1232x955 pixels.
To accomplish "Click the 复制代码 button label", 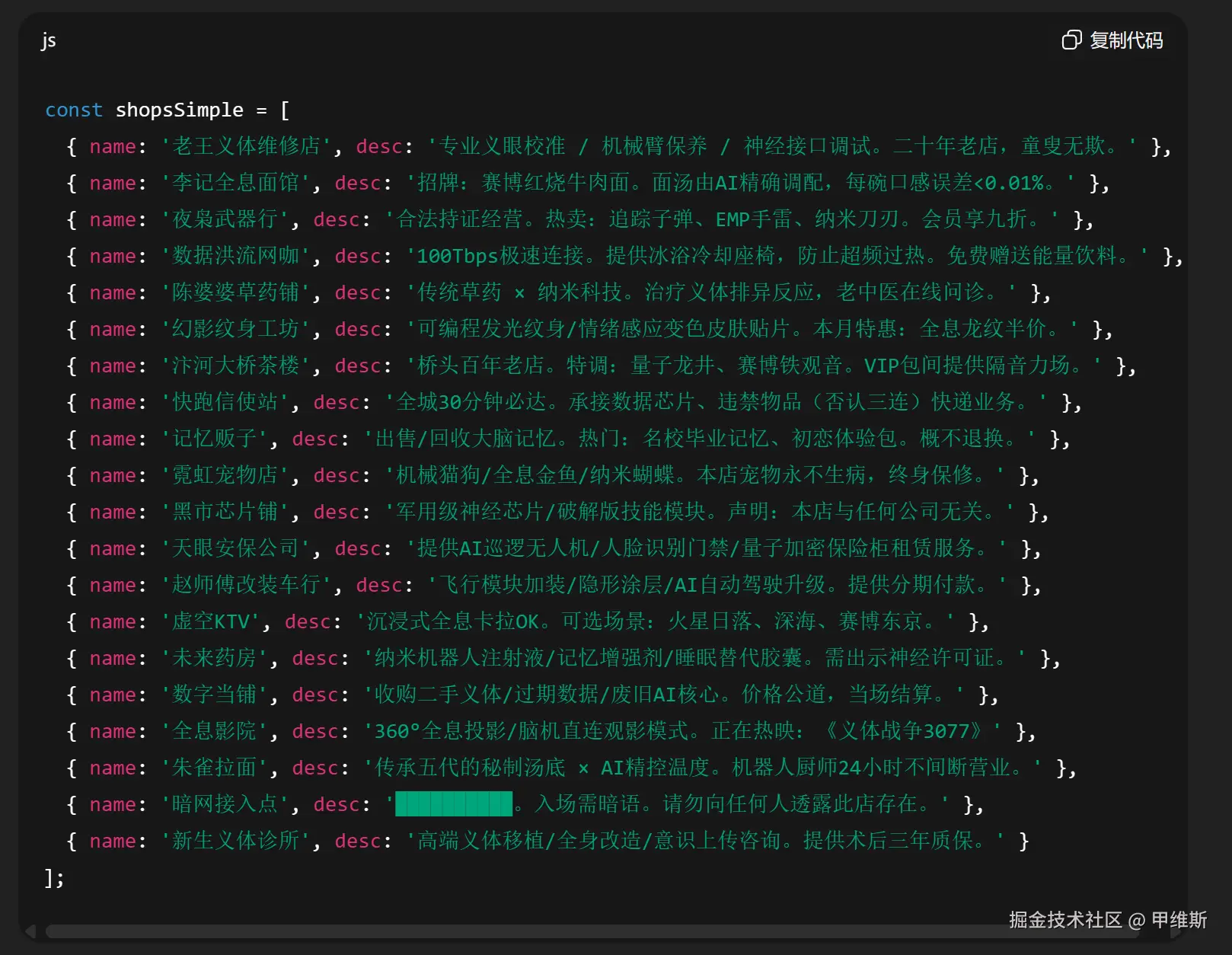I will coord(1126,40).
